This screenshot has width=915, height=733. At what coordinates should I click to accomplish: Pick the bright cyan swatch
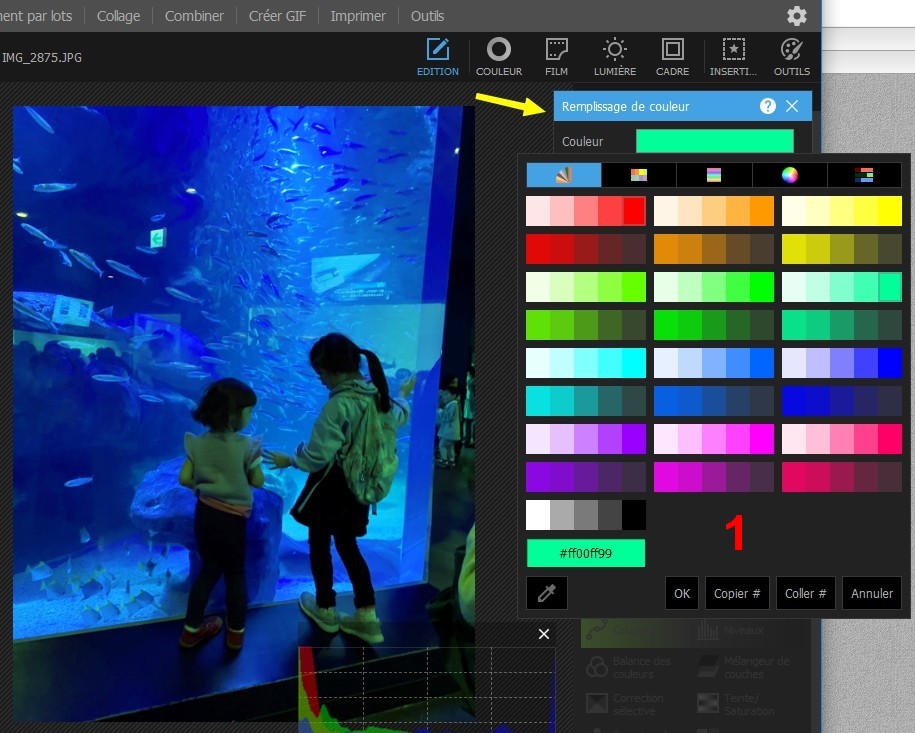(x=634, y=362)
